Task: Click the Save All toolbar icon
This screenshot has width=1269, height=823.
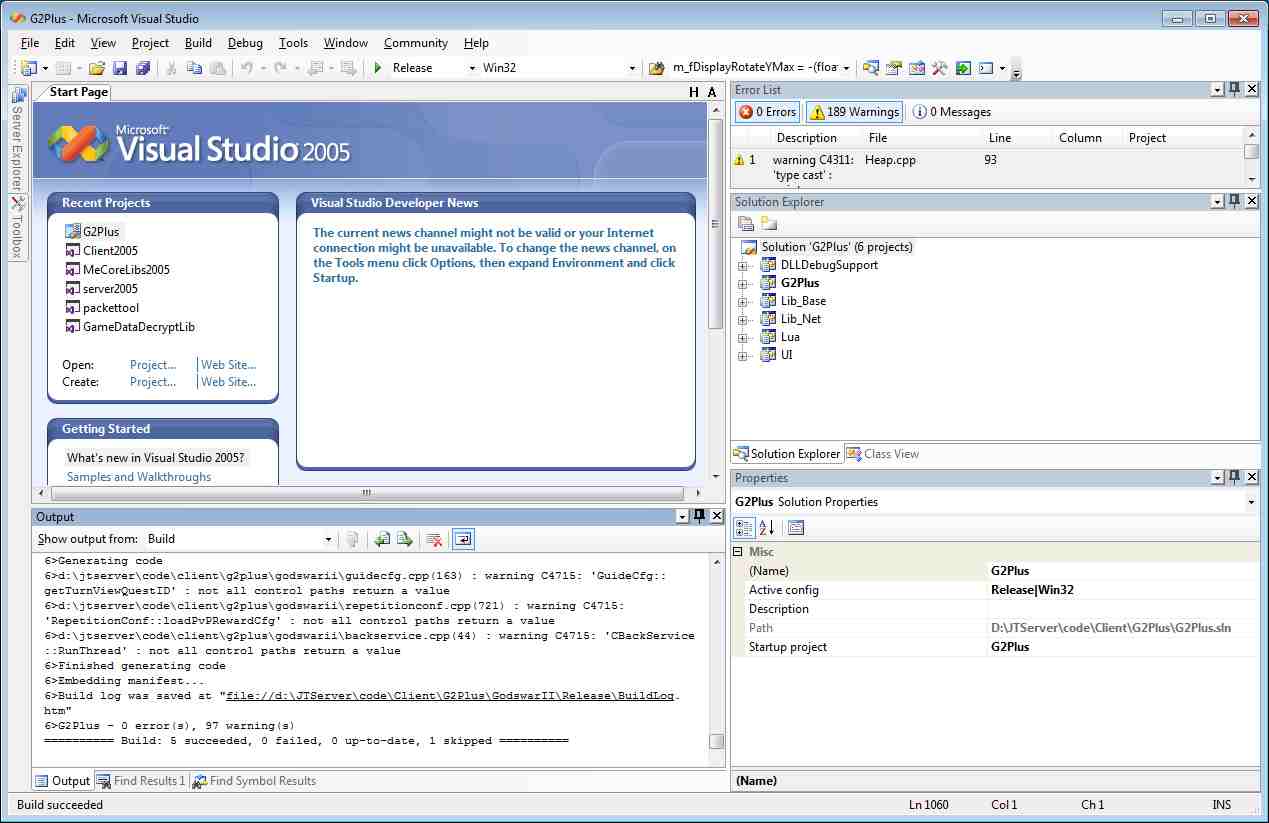Action: point(143,68)
